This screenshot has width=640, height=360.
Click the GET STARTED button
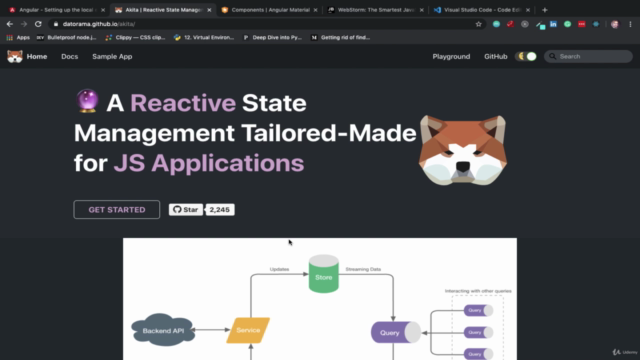pos(117,209)
